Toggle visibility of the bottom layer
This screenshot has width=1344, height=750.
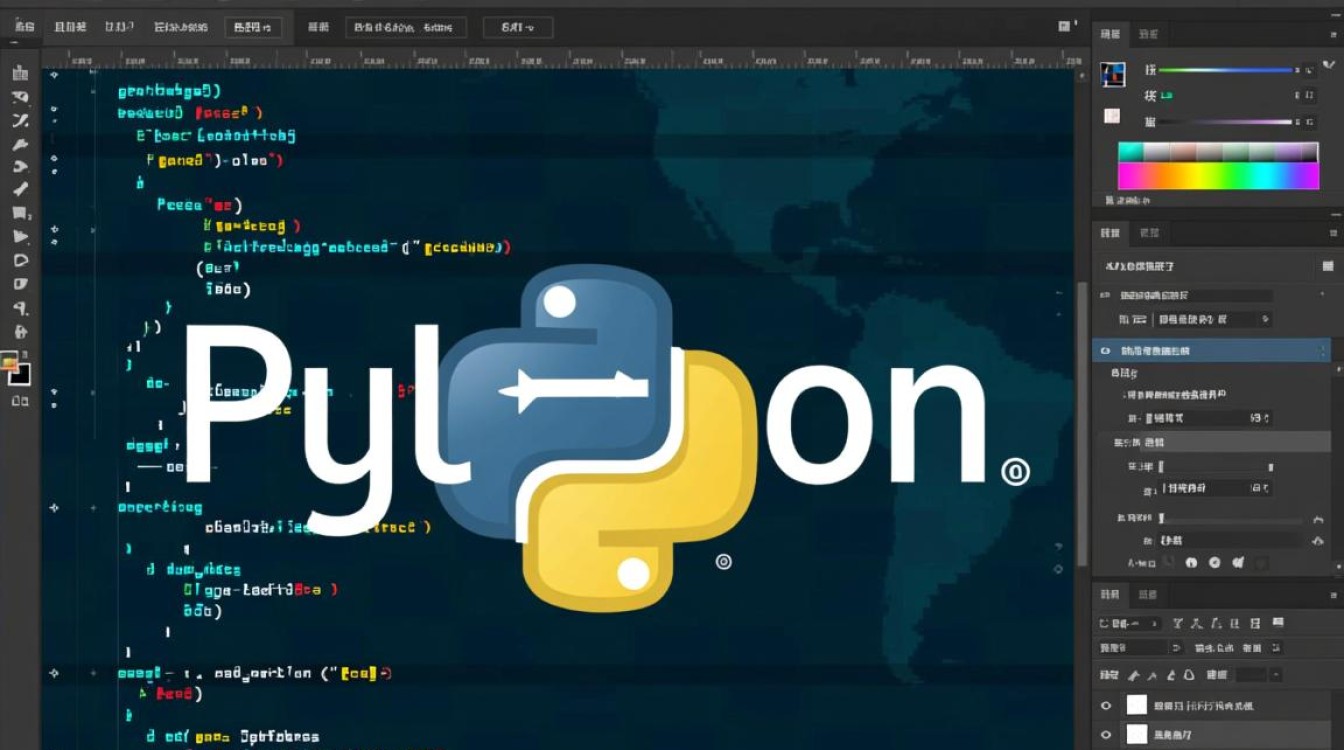(x=1106, y=735)
